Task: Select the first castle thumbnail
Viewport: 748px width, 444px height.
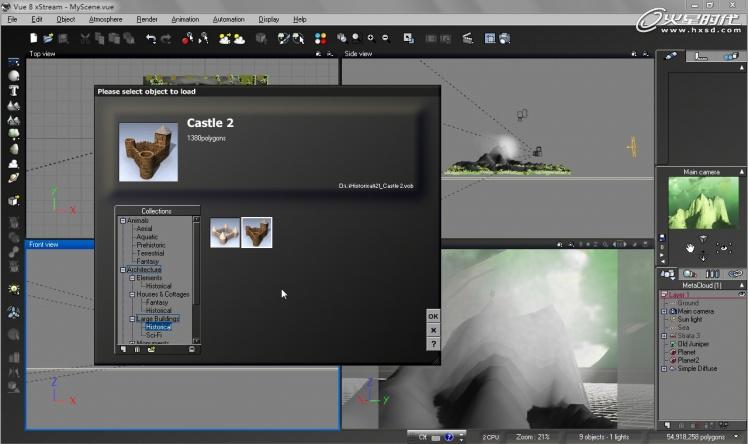Action: (x=225, y=232)
